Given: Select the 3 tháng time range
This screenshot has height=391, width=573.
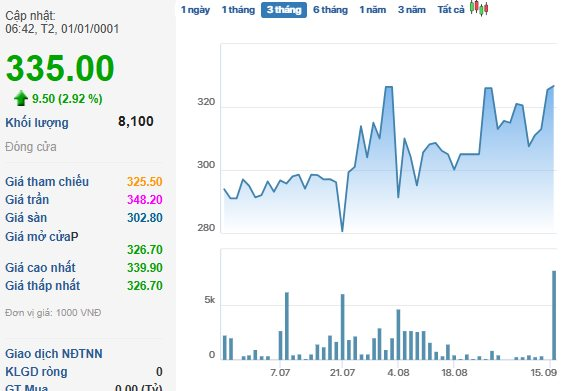Looking at the screenshot, I should point(284,10).
